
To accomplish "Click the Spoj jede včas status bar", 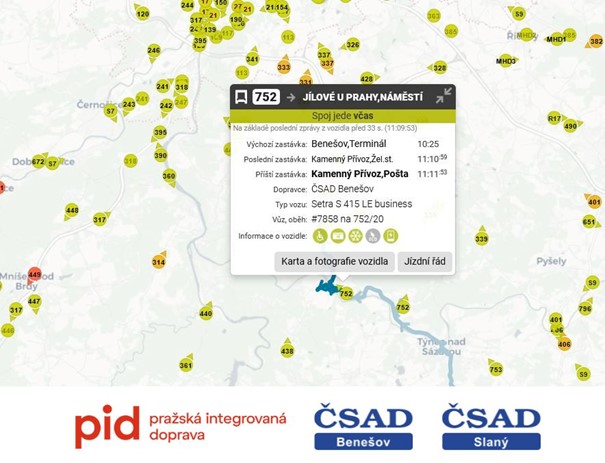I will (x=343, y=116).
